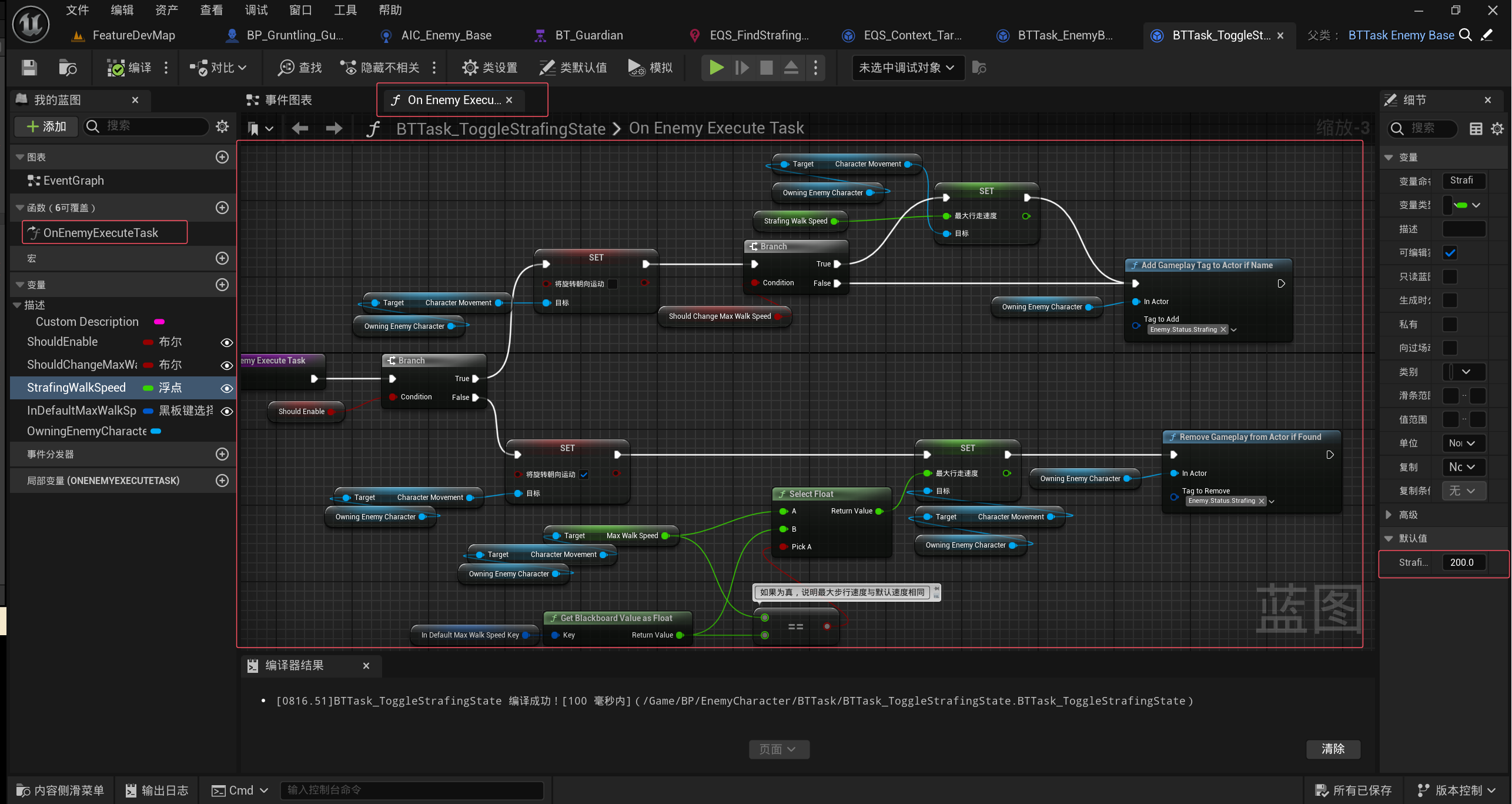Click the Simulate (模拟) icon
This screenshot has height=804, width=1512.
coord(636,68)
